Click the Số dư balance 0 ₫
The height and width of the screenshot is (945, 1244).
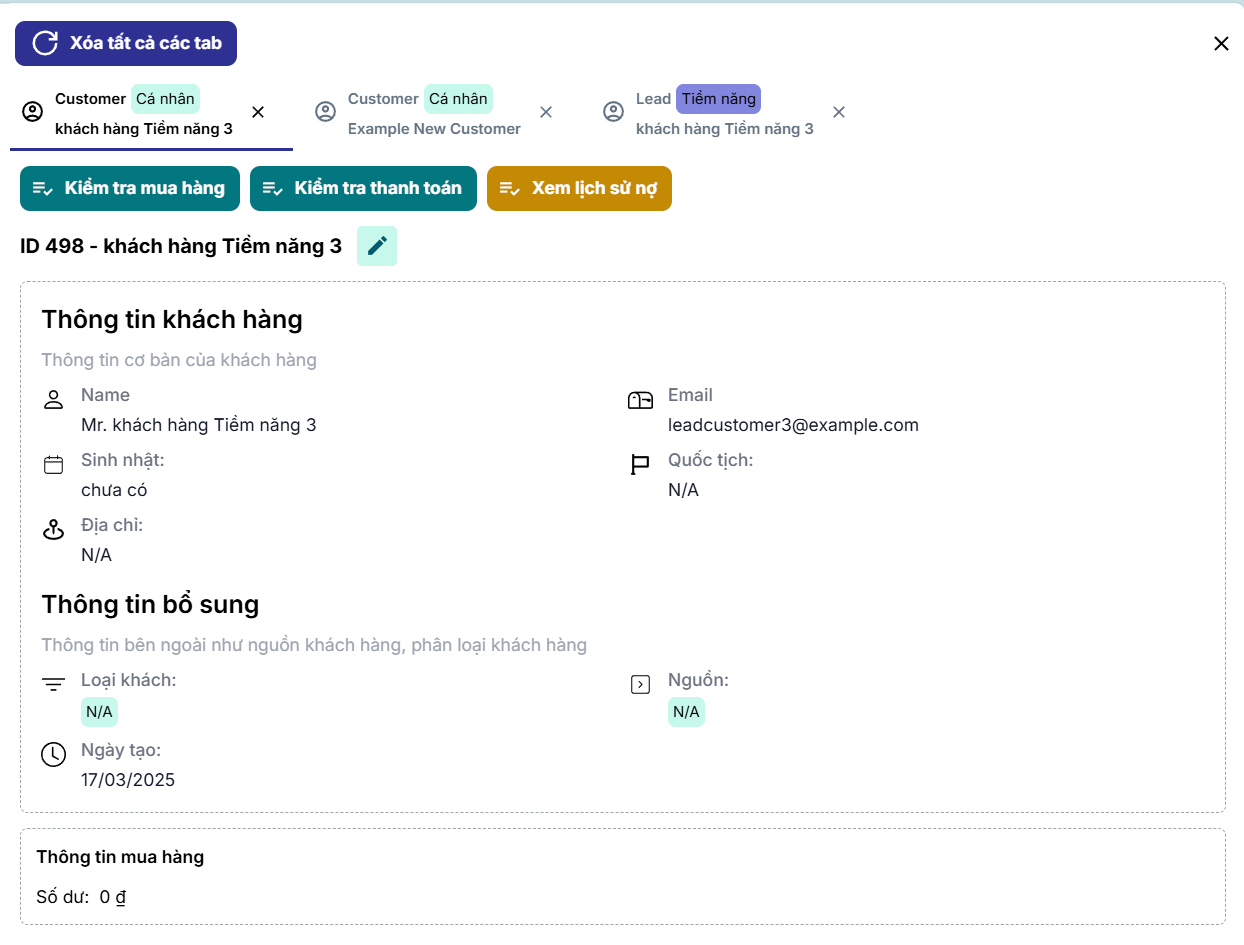click(113, 897)
